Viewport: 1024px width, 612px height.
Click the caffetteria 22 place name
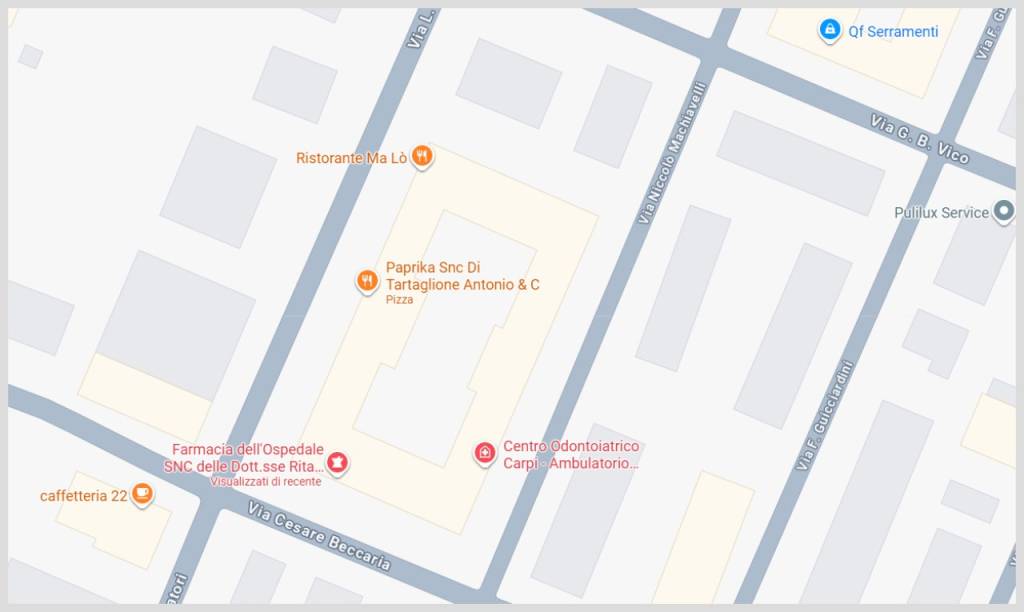click(x=84, y=496)
